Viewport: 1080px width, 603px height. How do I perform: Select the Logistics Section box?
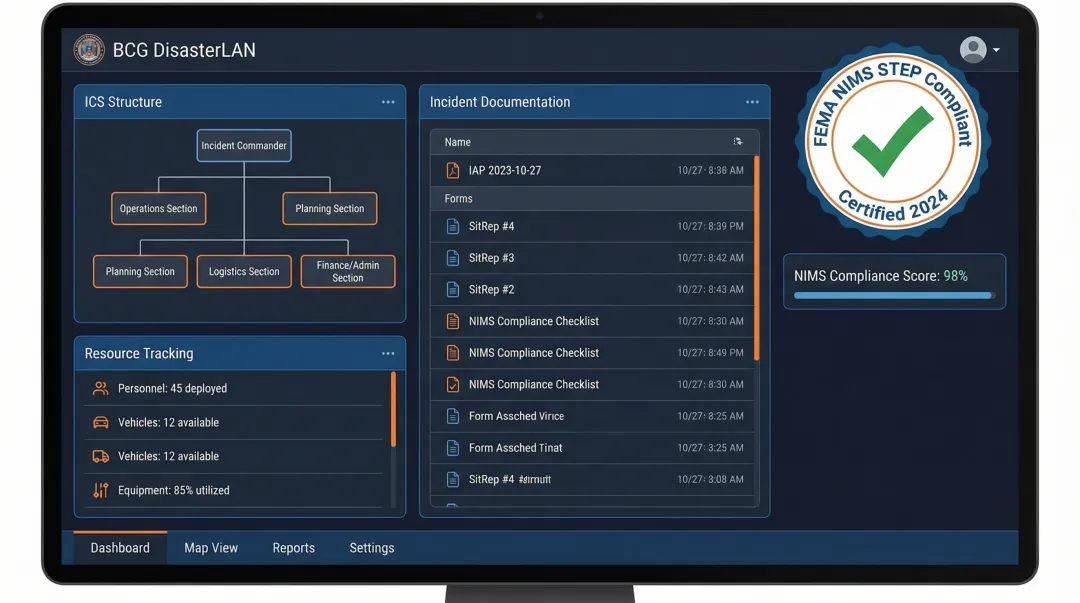point(244,271)
